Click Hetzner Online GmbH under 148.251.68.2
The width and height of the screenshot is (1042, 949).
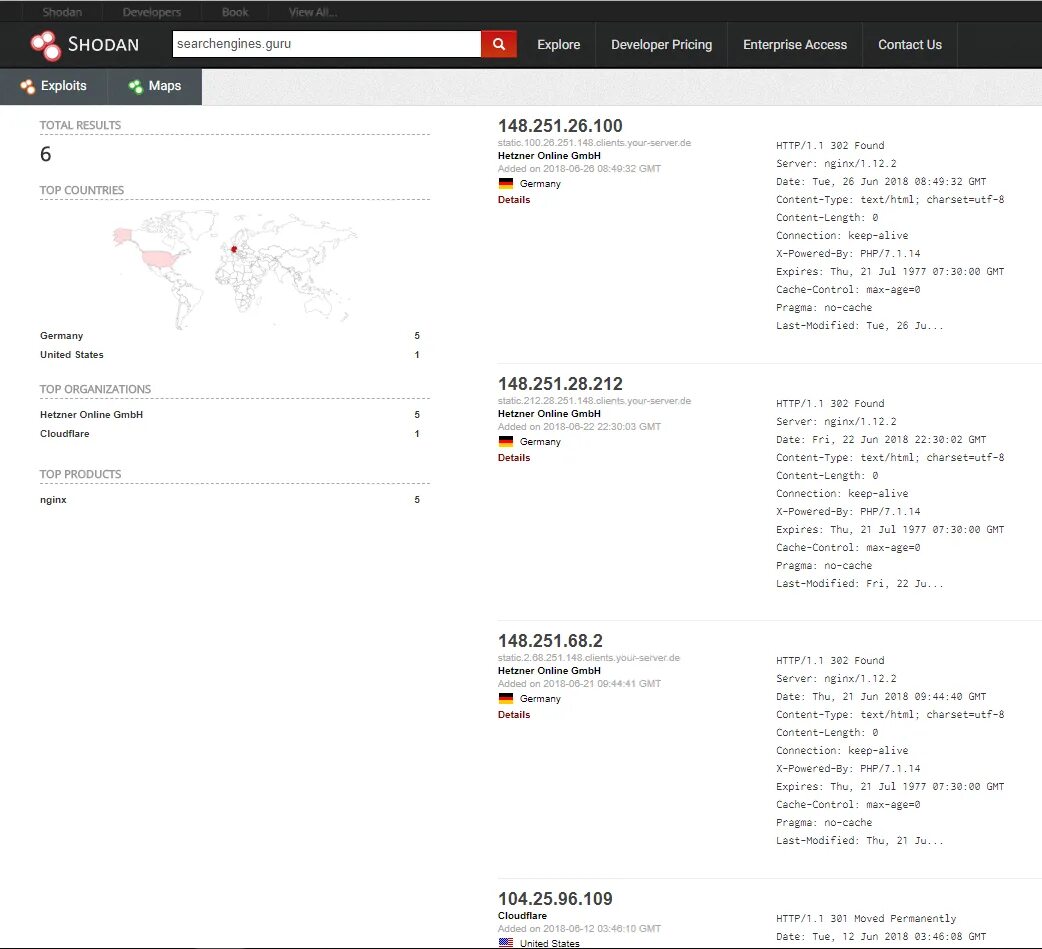pos(549,671)
